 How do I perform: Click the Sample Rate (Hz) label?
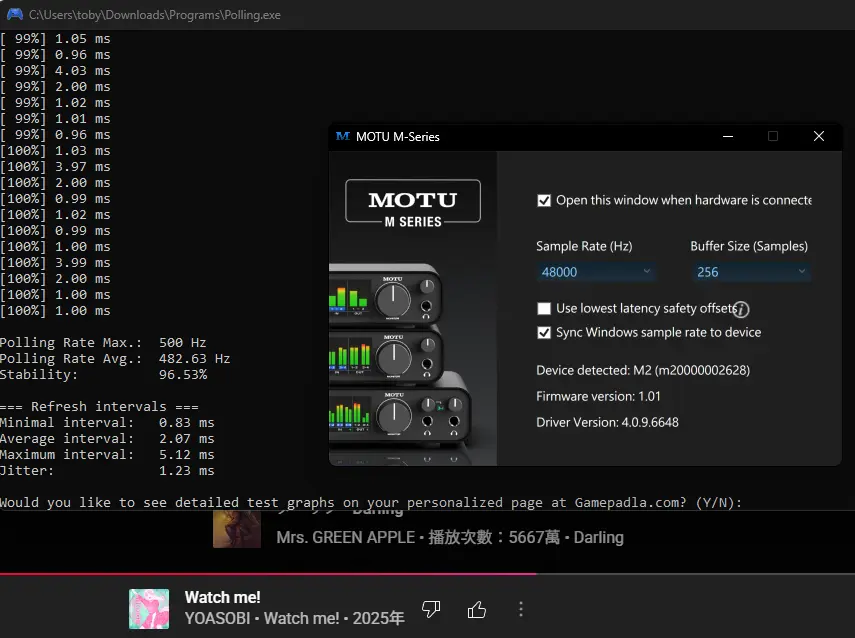click(584, 246)
